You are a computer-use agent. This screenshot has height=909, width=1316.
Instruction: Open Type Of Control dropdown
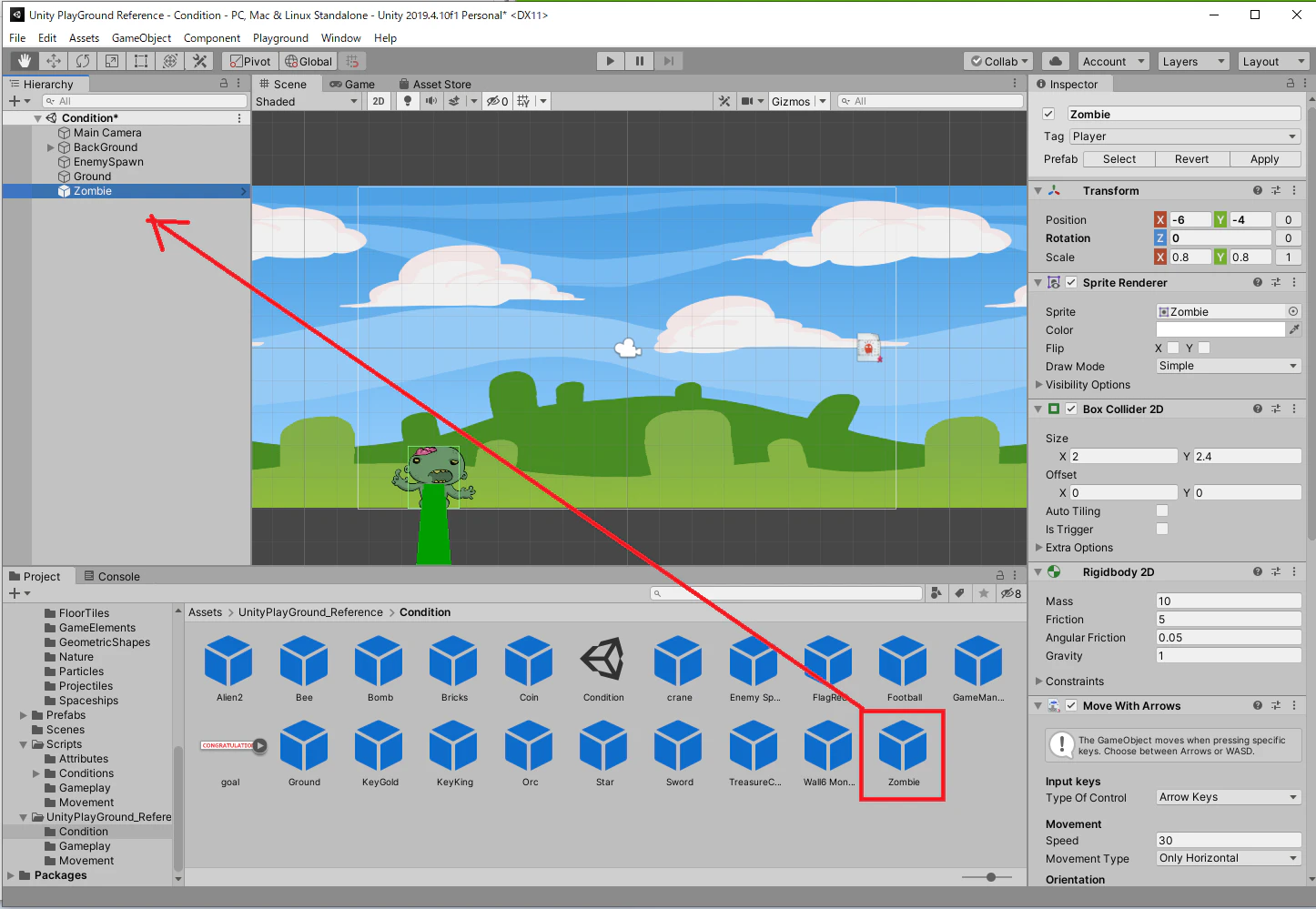[1228, 797]
